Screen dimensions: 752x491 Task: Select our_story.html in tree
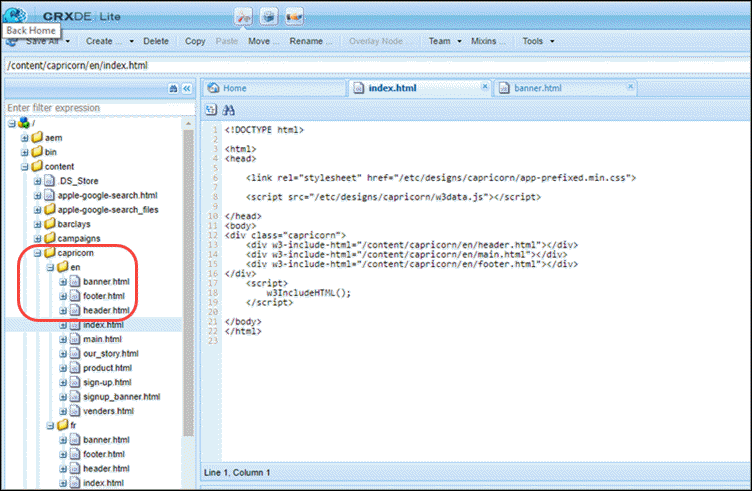pos(111,353)
